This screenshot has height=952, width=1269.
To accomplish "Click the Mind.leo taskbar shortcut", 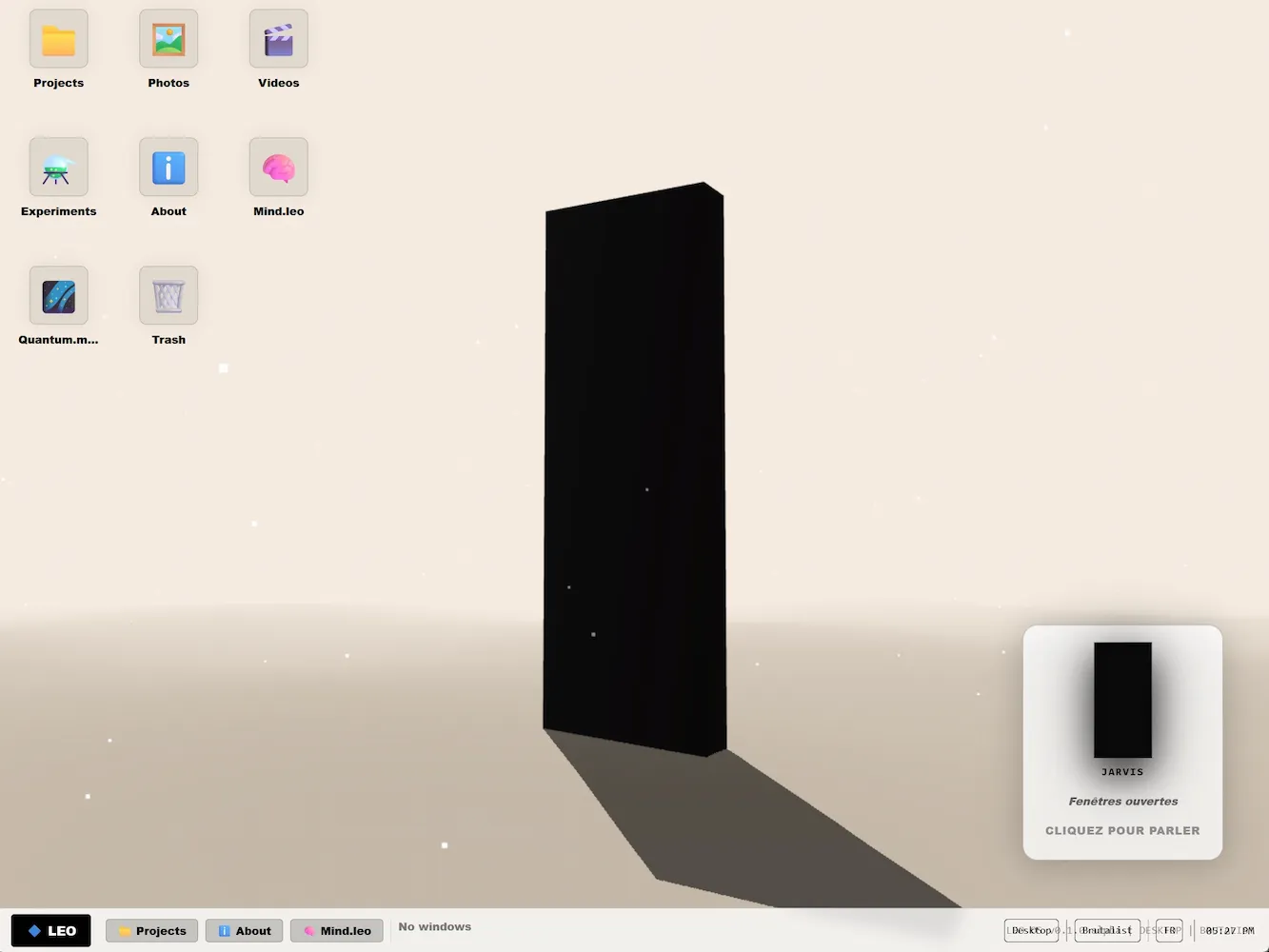I will pos(337,930).
